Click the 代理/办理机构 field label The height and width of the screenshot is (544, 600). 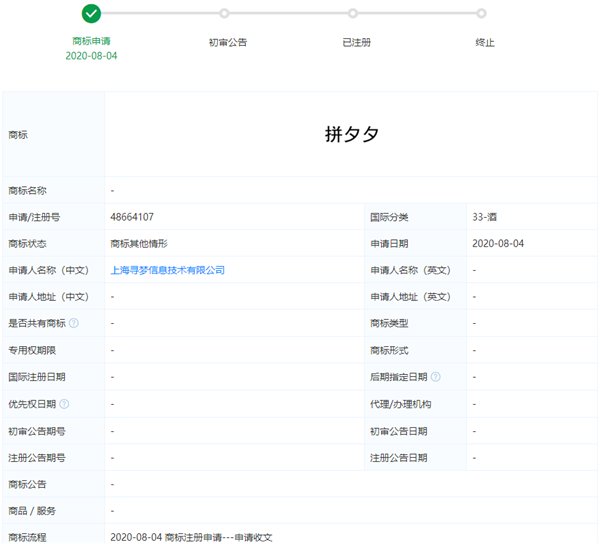click(x=400, y=404)
